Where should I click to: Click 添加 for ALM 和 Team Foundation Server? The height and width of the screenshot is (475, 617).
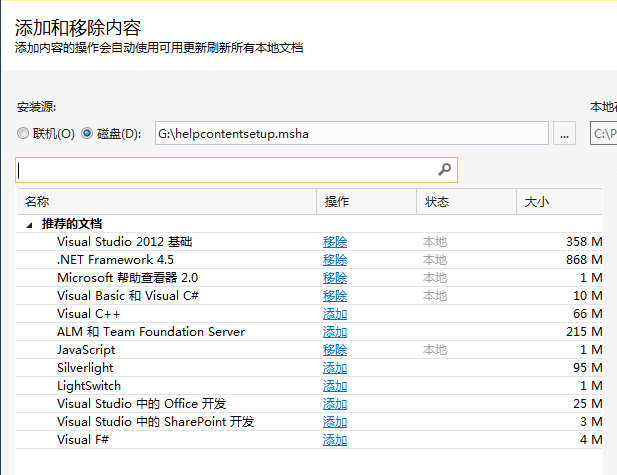(335, 332)
